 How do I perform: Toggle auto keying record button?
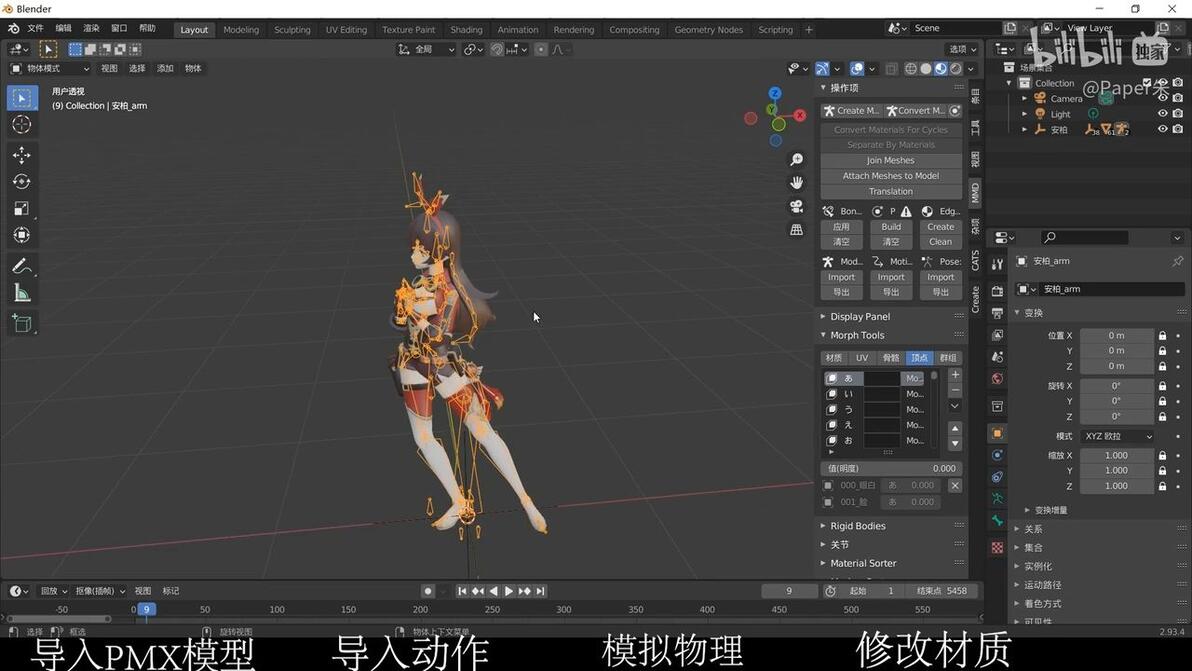428,590
